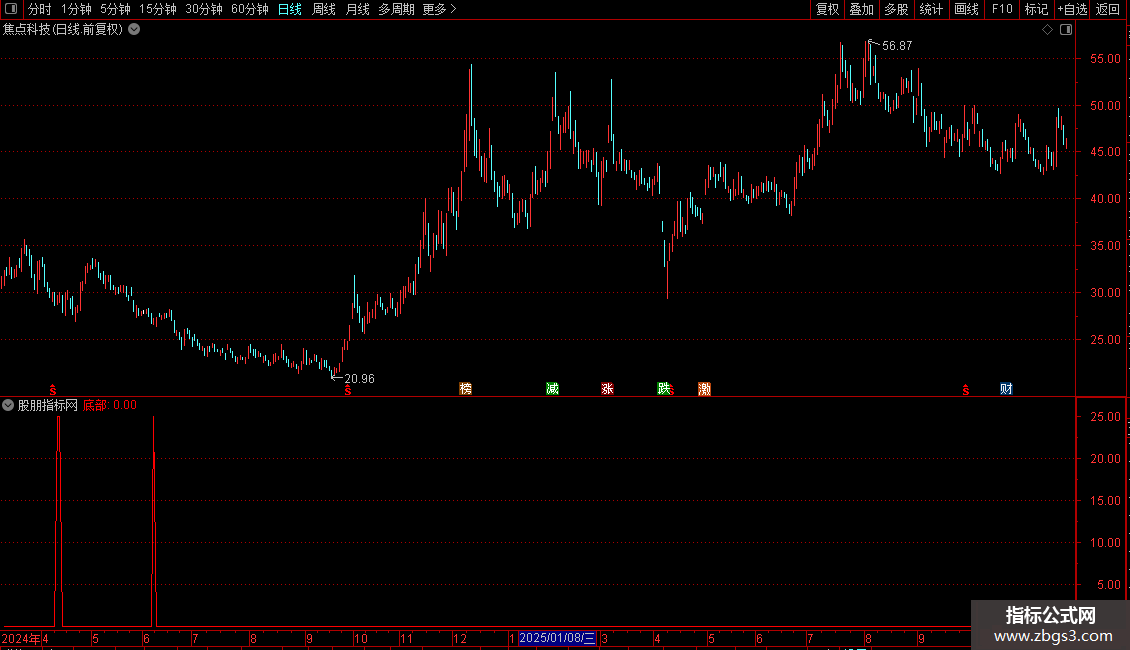
Task: Switch to 15分钟 period
Action: tap(158, 9)
